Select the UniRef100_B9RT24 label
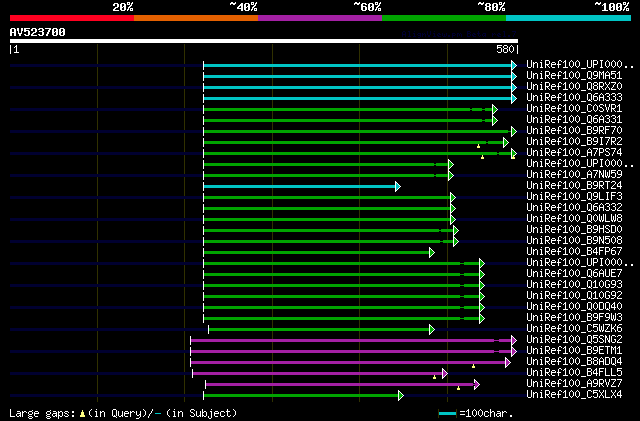Viewport: 640px width, 421px height. [x=574, y=186]
